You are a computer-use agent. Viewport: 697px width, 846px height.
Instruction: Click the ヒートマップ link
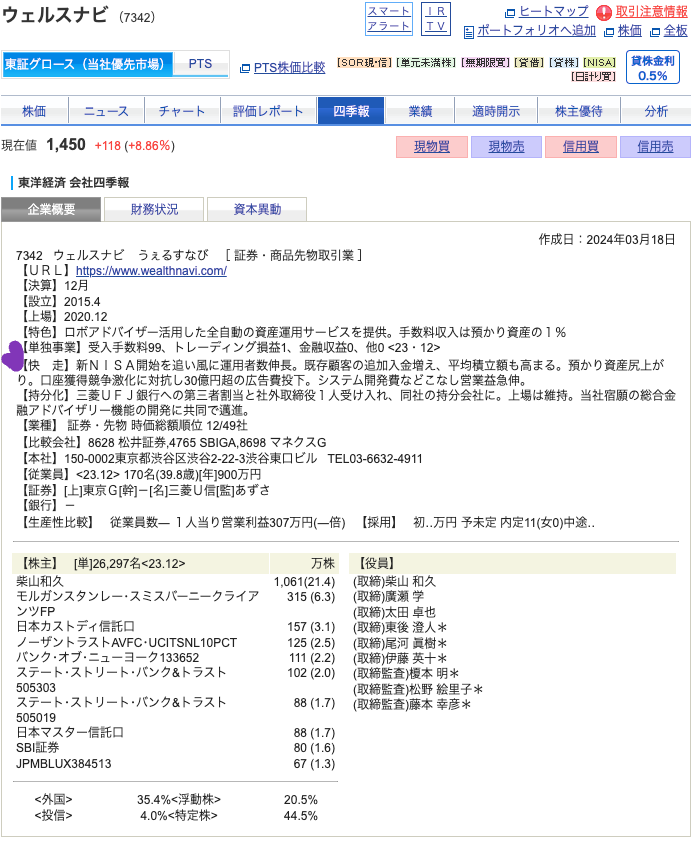(x=554, y=11)
